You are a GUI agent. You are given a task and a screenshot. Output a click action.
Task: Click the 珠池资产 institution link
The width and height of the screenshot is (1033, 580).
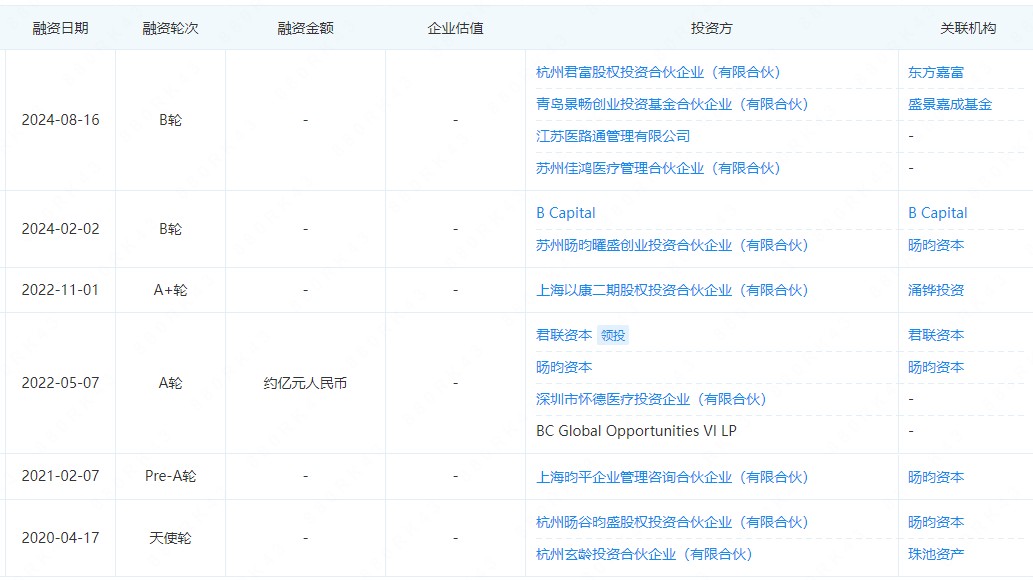[x=936, y=554]
